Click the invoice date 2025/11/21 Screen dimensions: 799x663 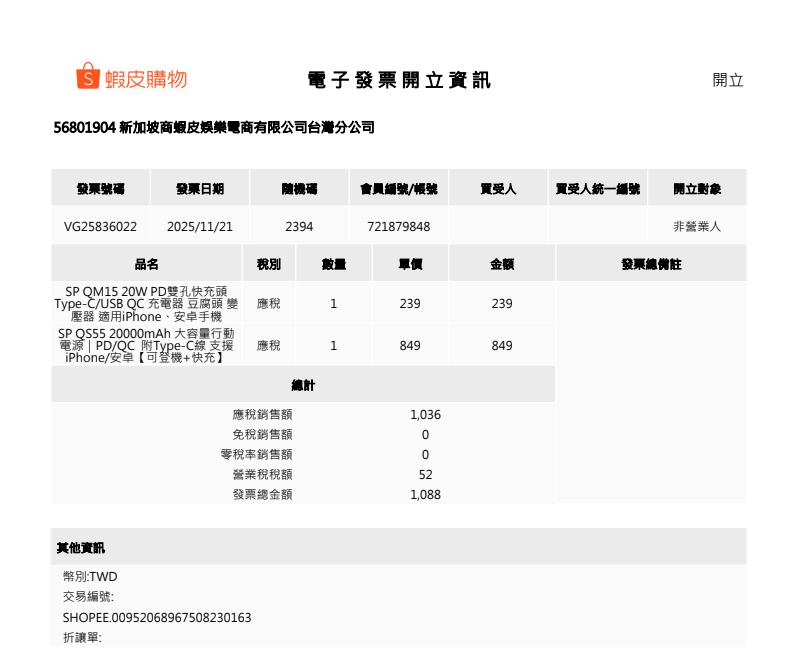200,227
